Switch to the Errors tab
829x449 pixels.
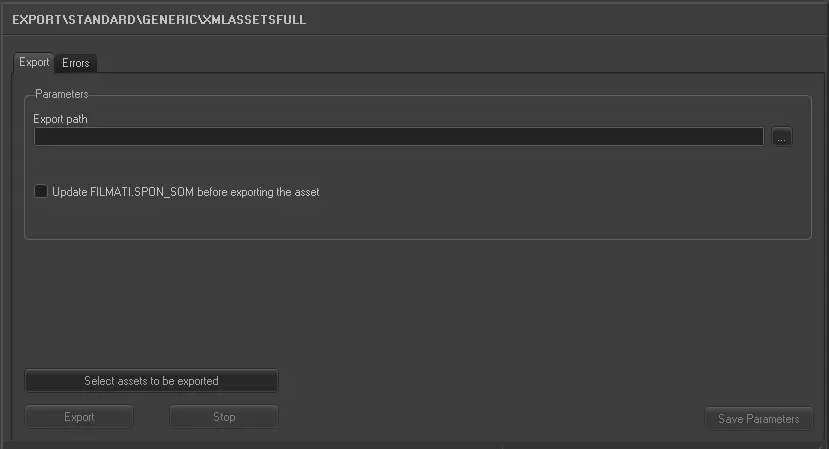click(76, 63)
